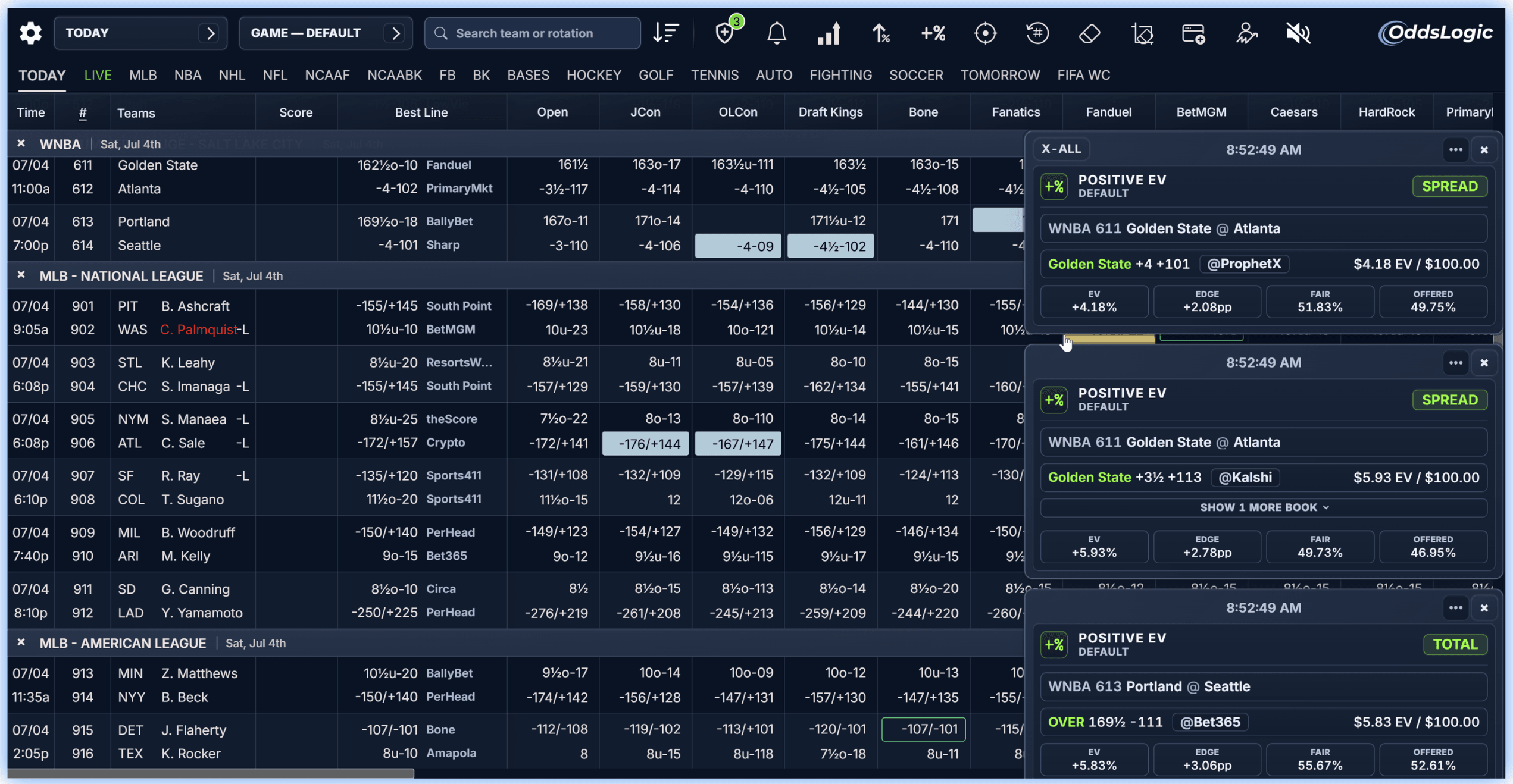Switch to the NCAAF tab
The width and height of the screenshot is (1513, 784).
pos(327,76)
